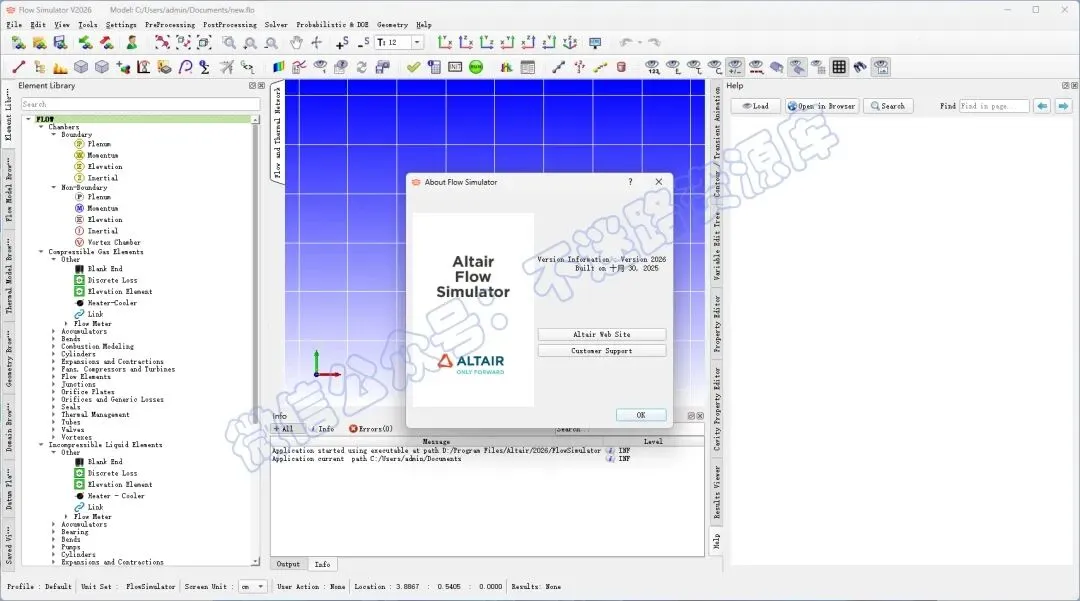
Task: Click the Help forward arrow icon
Action: point(1063,106)
